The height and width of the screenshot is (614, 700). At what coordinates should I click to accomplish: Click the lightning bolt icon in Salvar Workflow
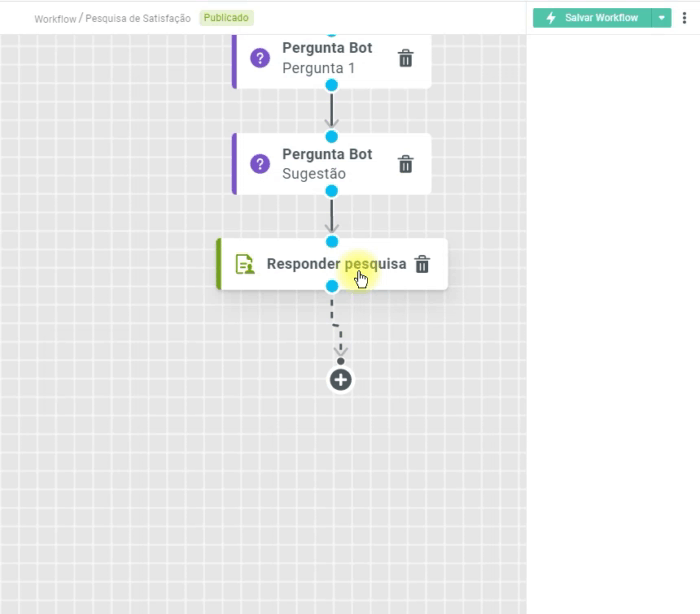[551, 18]
